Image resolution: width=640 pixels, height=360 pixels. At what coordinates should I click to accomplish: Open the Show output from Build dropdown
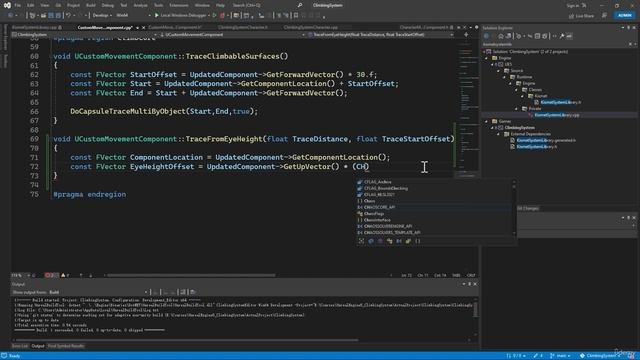tap(98, 292)
